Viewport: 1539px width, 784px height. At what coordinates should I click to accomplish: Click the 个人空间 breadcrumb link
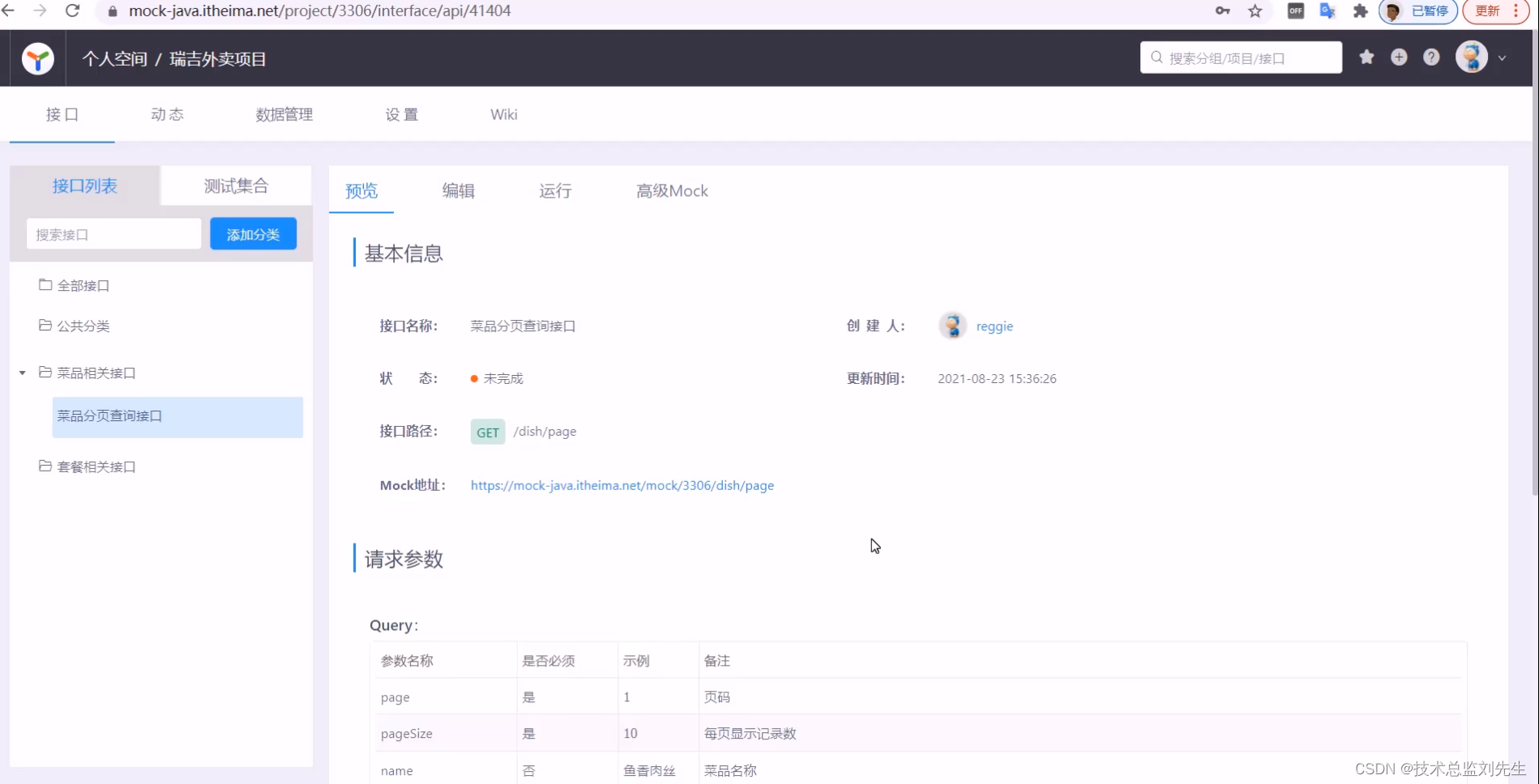pos(115,59)
